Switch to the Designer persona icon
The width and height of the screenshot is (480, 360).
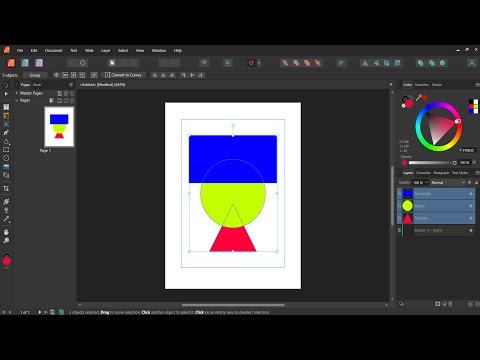point(25,63)
